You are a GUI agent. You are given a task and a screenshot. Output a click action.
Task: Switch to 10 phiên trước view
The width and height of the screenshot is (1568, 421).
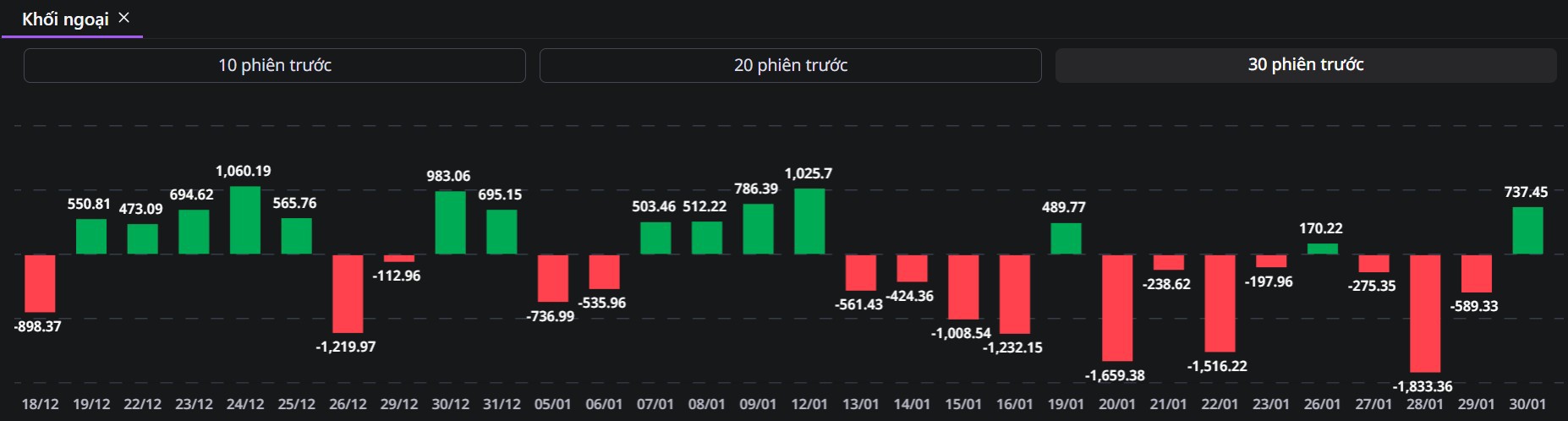[x=275, y=65]
